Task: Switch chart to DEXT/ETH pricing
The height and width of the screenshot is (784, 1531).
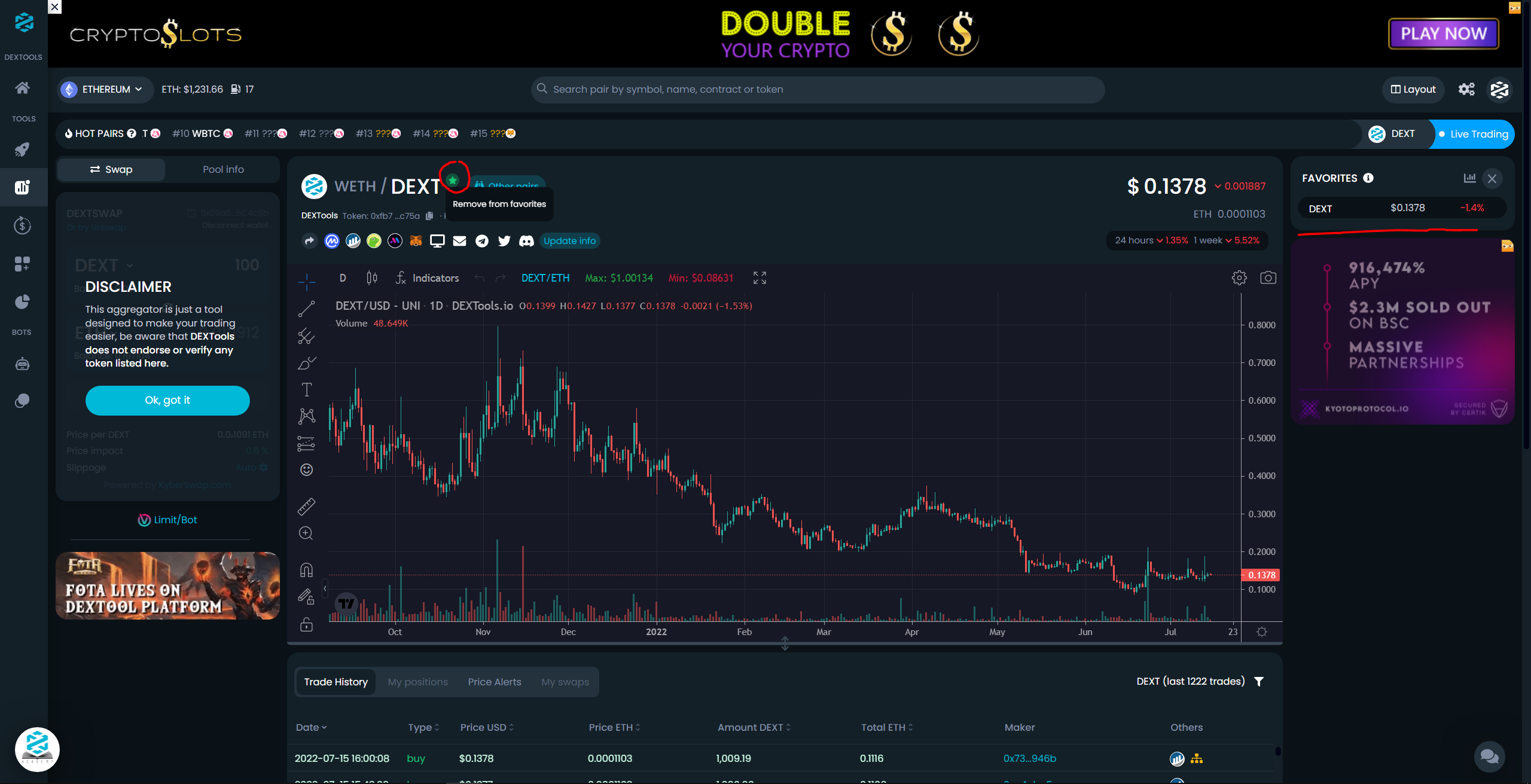Action: click(545, 278)
